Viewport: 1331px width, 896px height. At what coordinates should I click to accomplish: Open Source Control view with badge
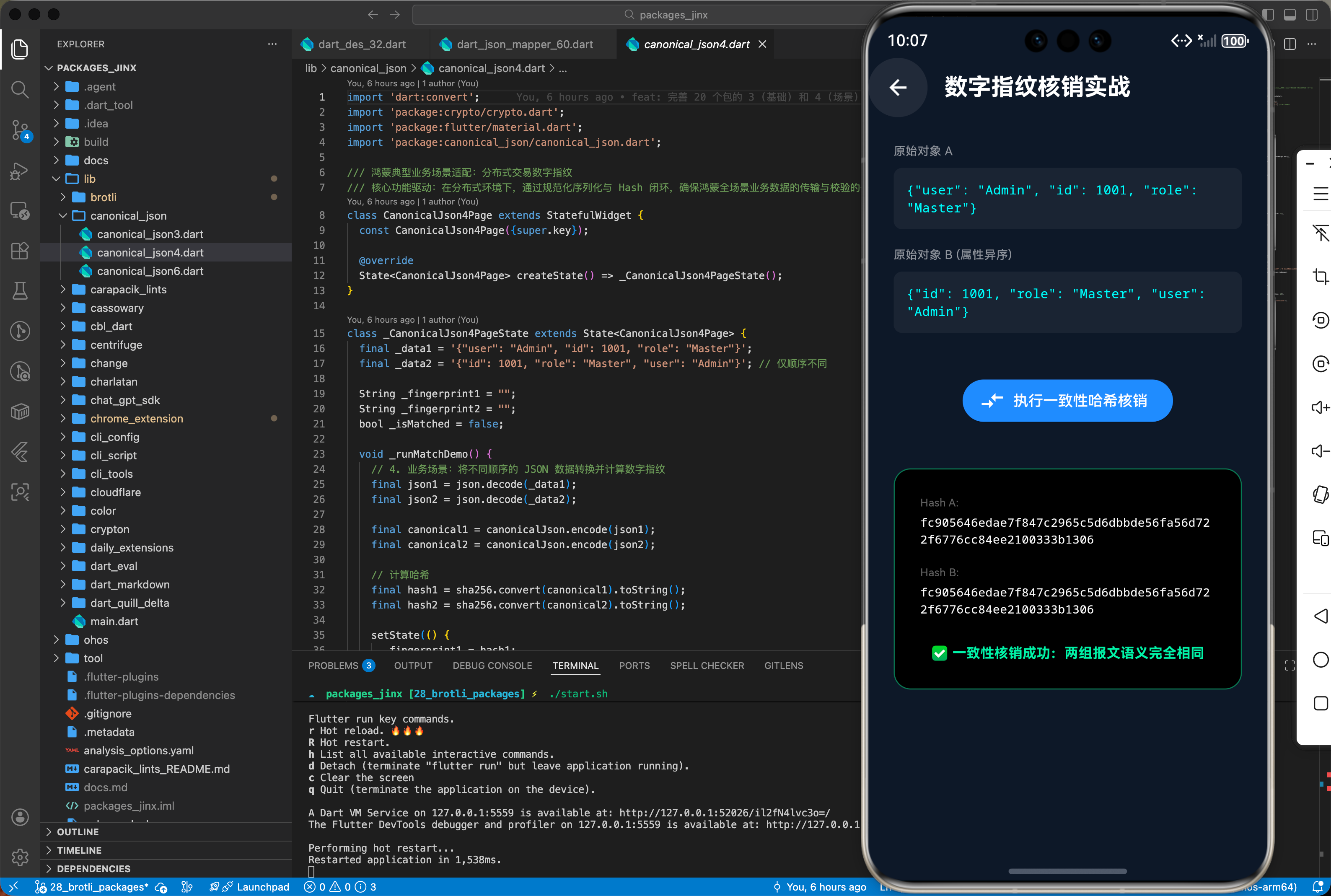click(20, 130)
